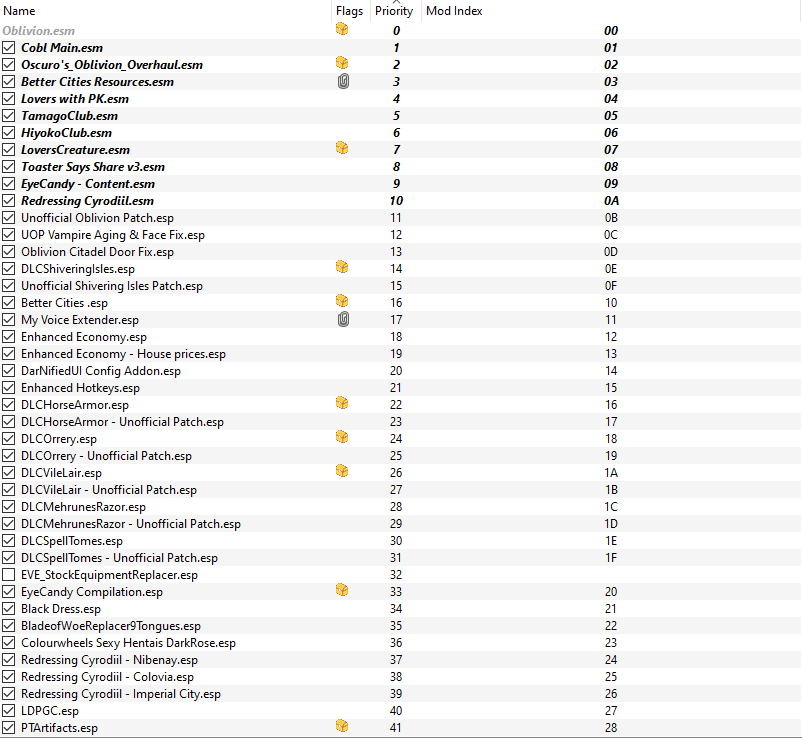This screenshot has width=802, height=739.
Task: Select Enhanced Hotkeys.esp plugin
Action: coord(80,388)
